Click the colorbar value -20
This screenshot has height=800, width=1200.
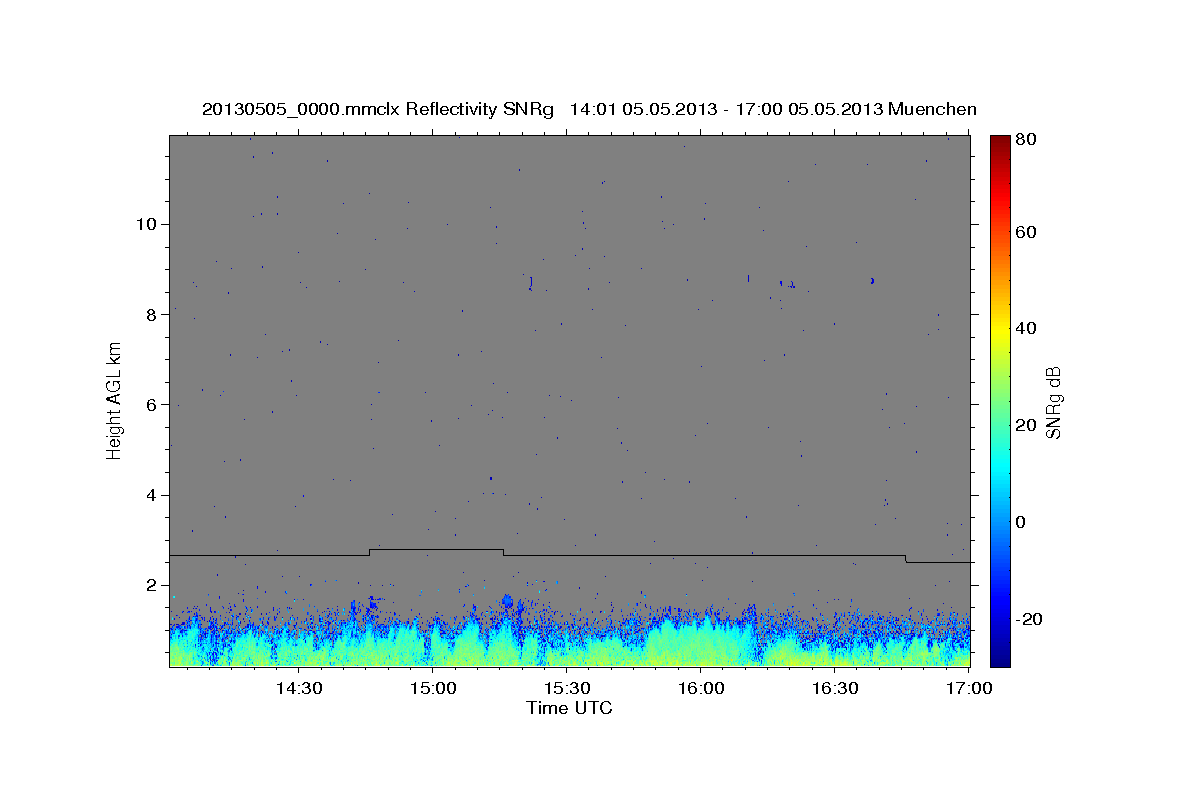pos(1030,619)
